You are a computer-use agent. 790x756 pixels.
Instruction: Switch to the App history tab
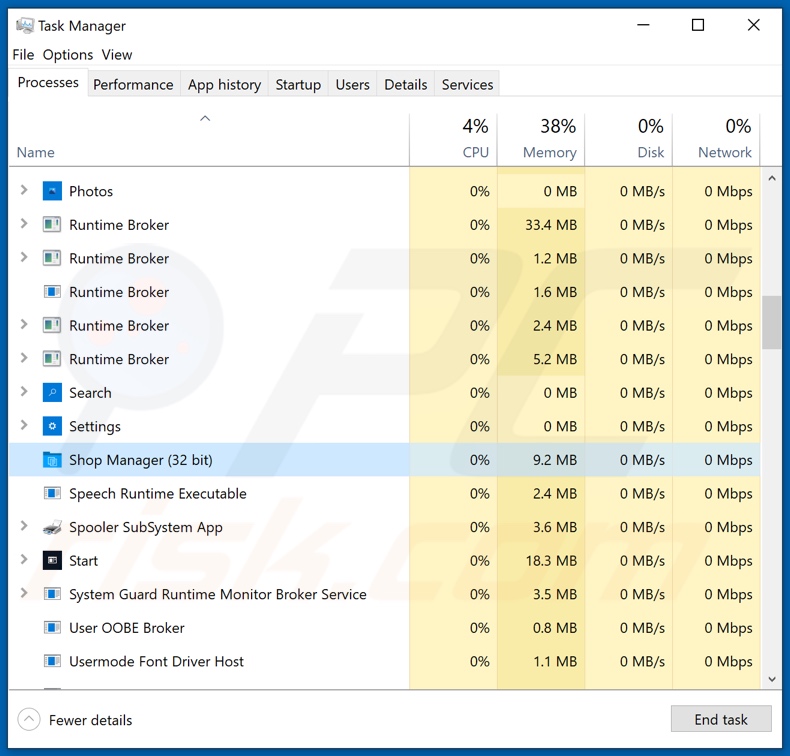pyautogui.click(x=224, y=85)
